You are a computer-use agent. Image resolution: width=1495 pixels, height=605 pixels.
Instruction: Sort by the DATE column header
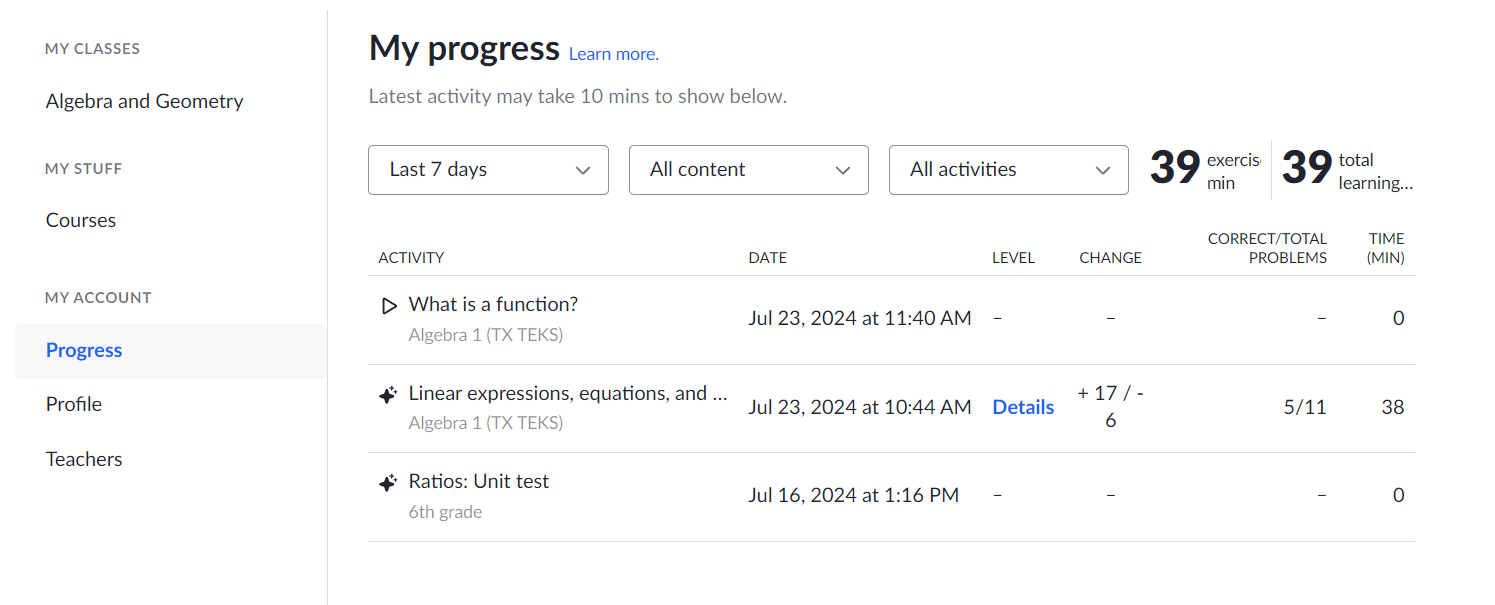coord(768,257)
